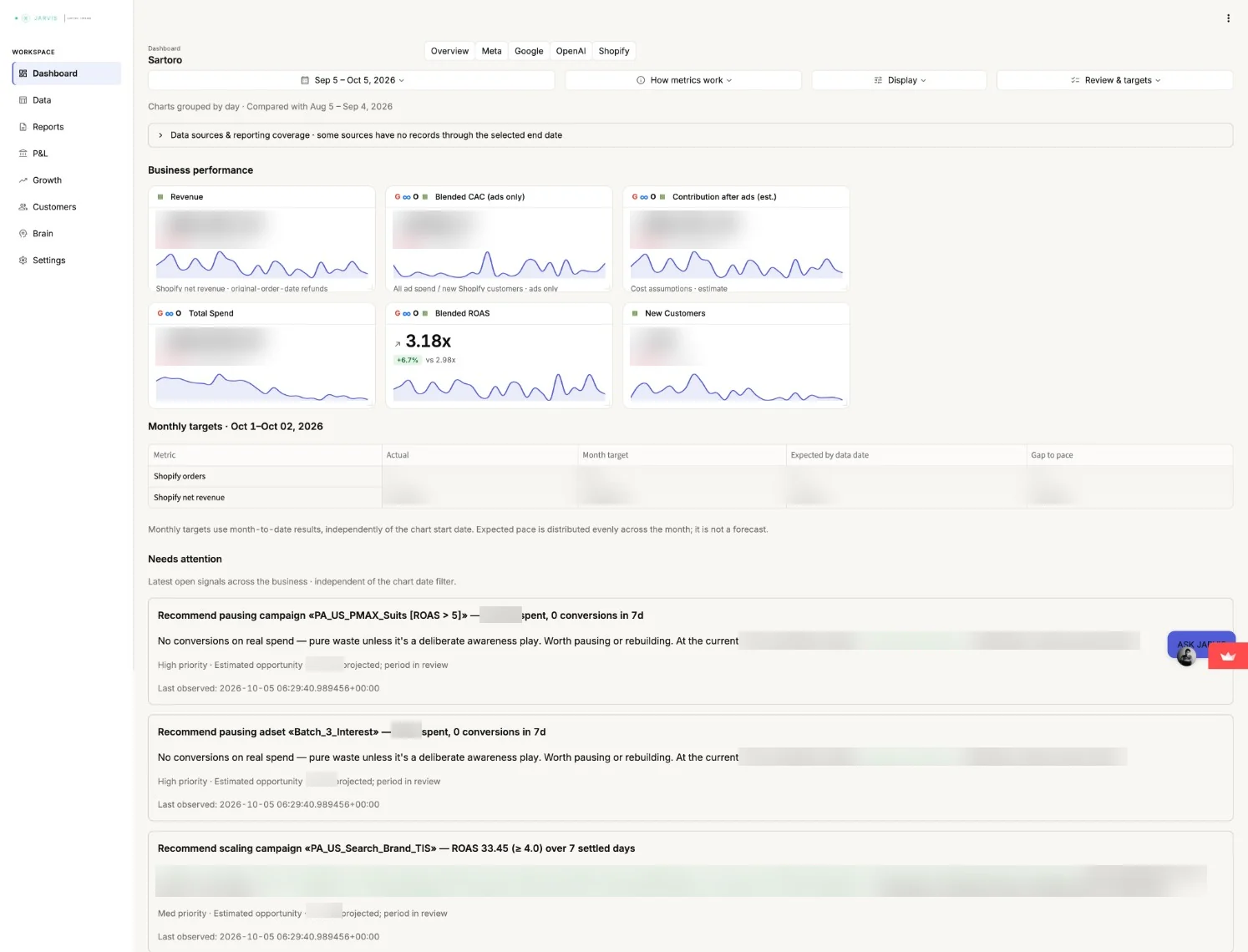Click the red crown widget icon
The image size is (1248, 952).
click(x=1228, y=656)
